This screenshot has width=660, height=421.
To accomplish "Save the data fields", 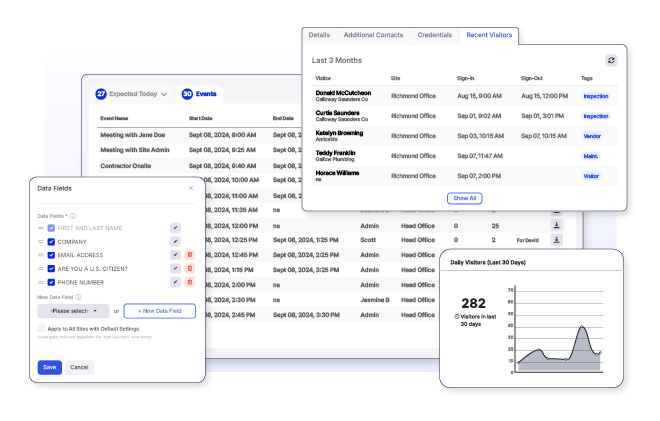I will (50, 367).
